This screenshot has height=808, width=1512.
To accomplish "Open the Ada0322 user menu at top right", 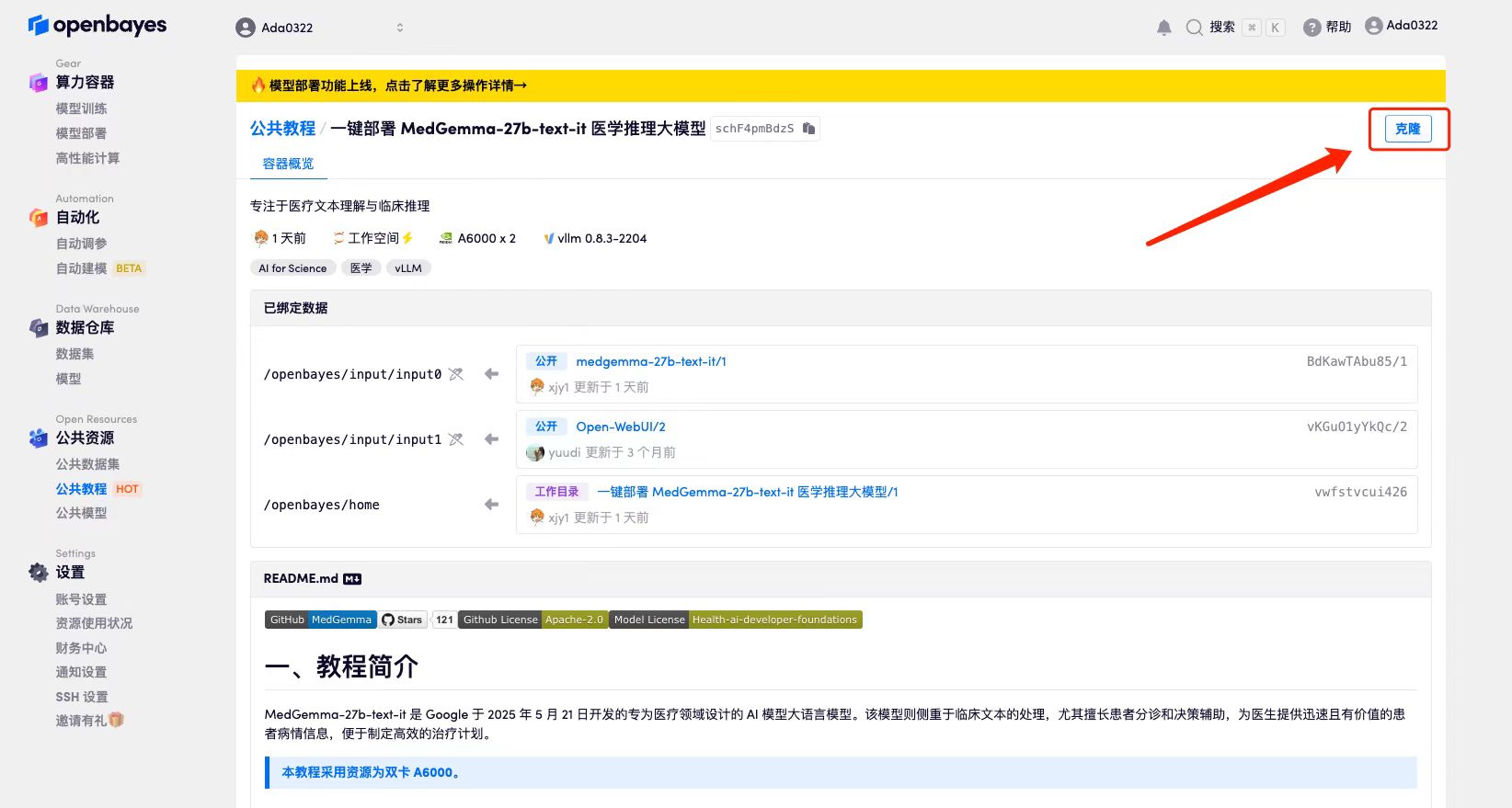I will [1401, 26].
